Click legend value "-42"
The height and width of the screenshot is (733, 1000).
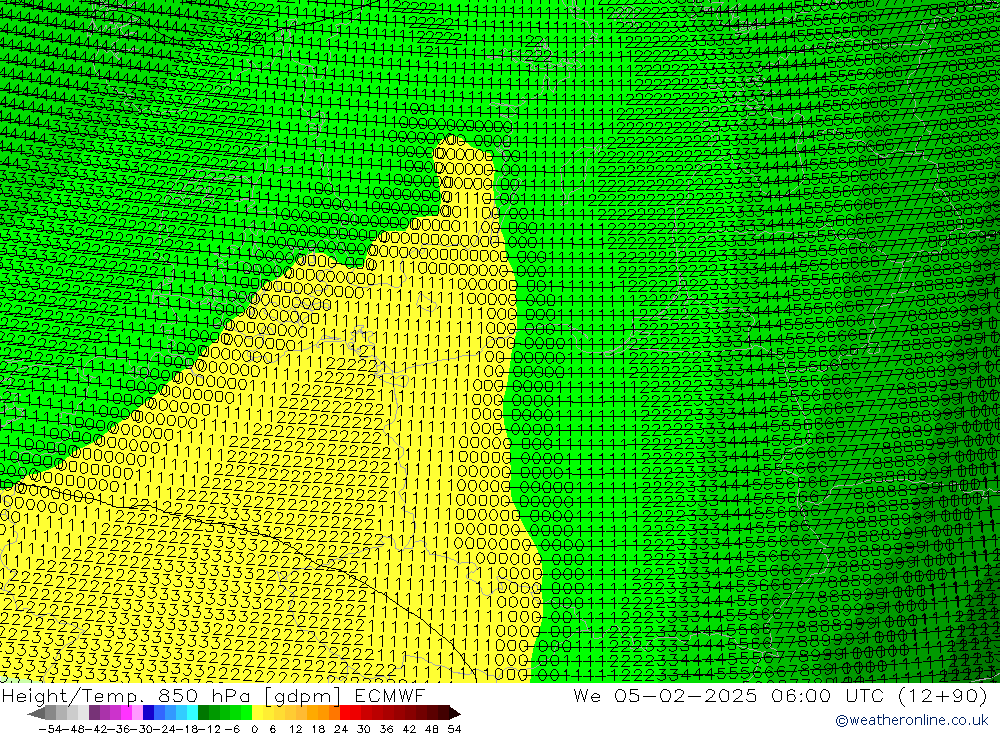click(96, 729)
